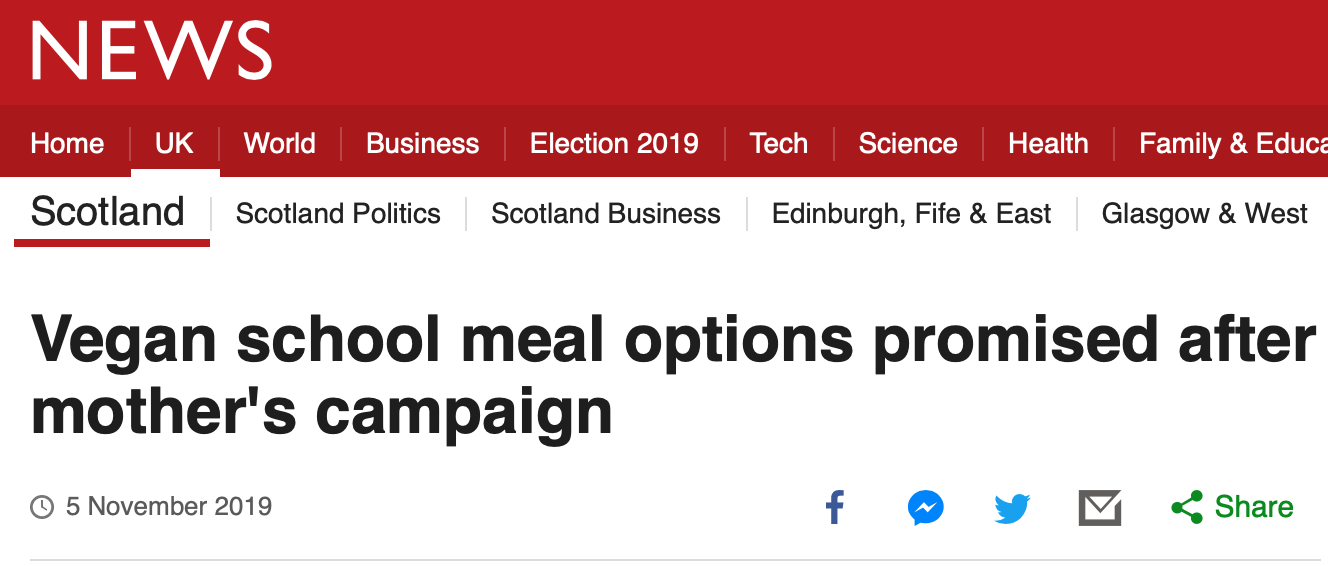Open Edinburgh, Fife & East link

pyautogui.click(x=911, y=214)
